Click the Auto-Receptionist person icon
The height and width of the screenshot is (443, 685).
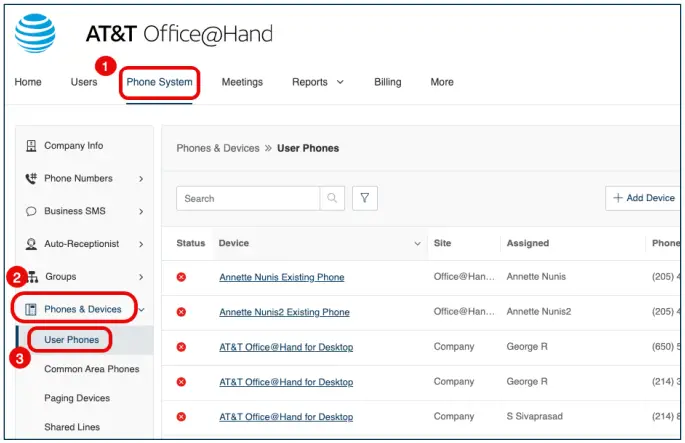(x=31, y=244)
